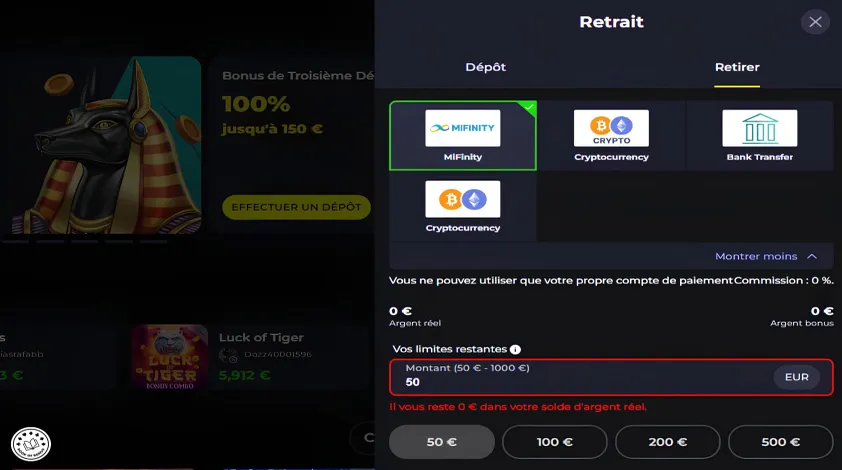Collapse payment methods with Montrer moins

[756, 256]
